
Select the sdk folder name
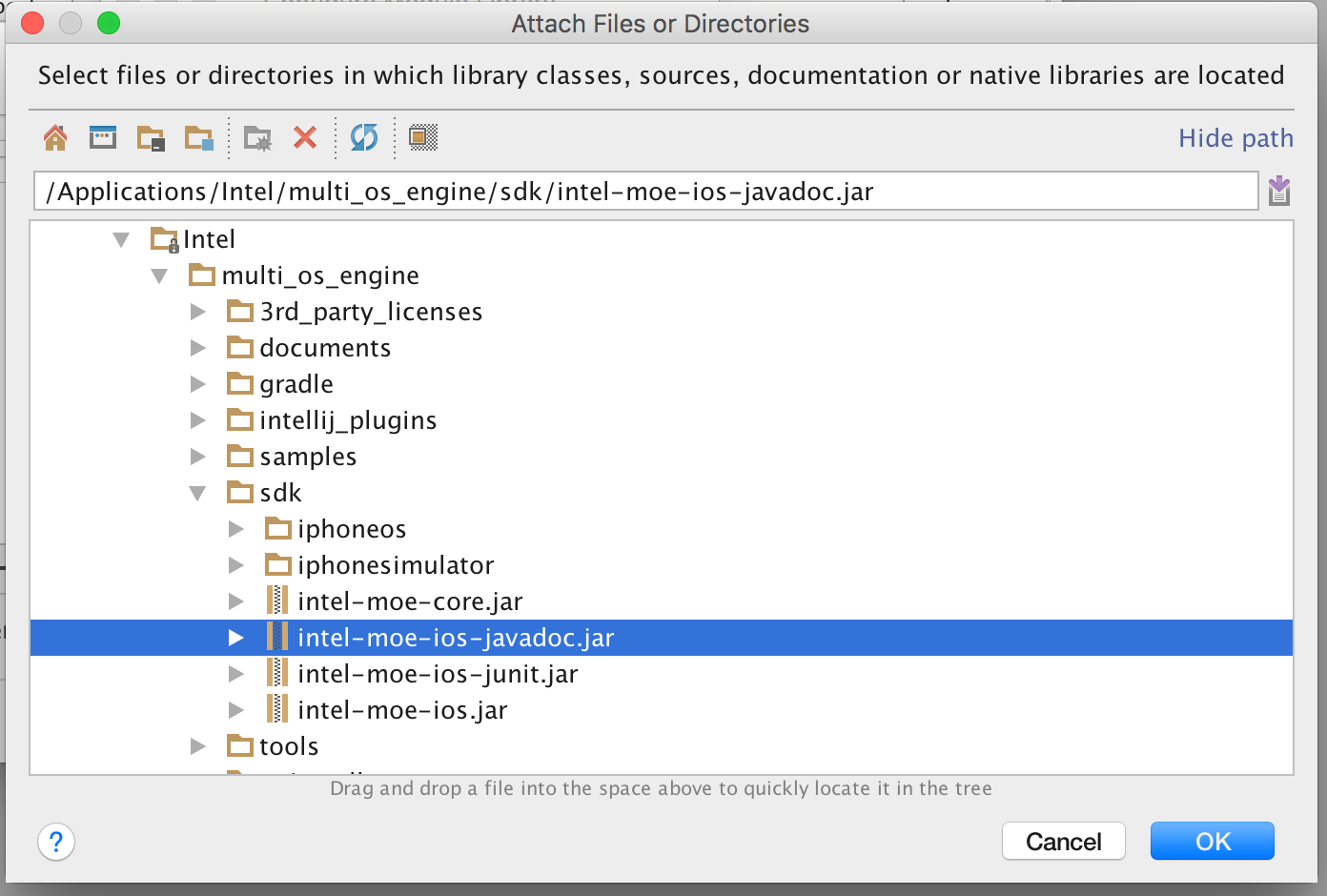pyautogui.click(x=280, y=493)
